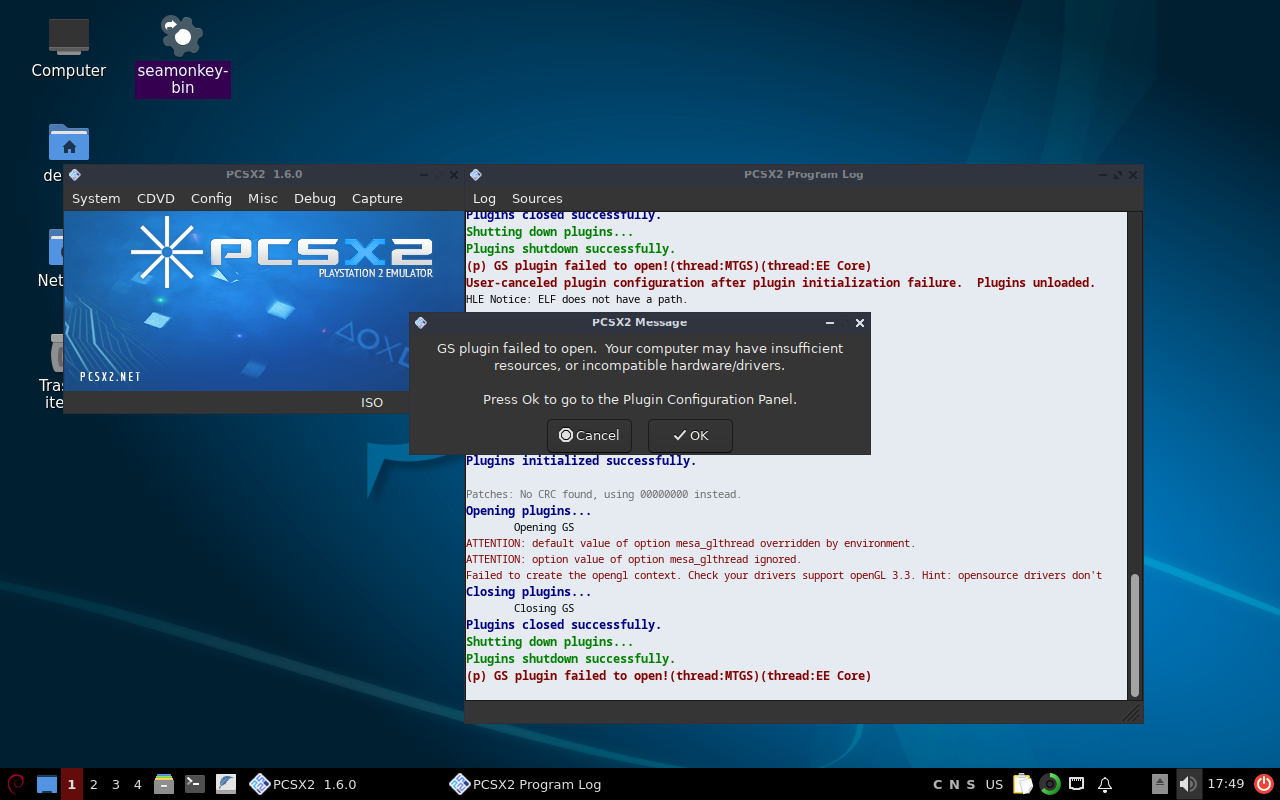This screenshot has height=800, width=1280.
Task: Expand the Sources menu in Program Log
Action: 537,199
